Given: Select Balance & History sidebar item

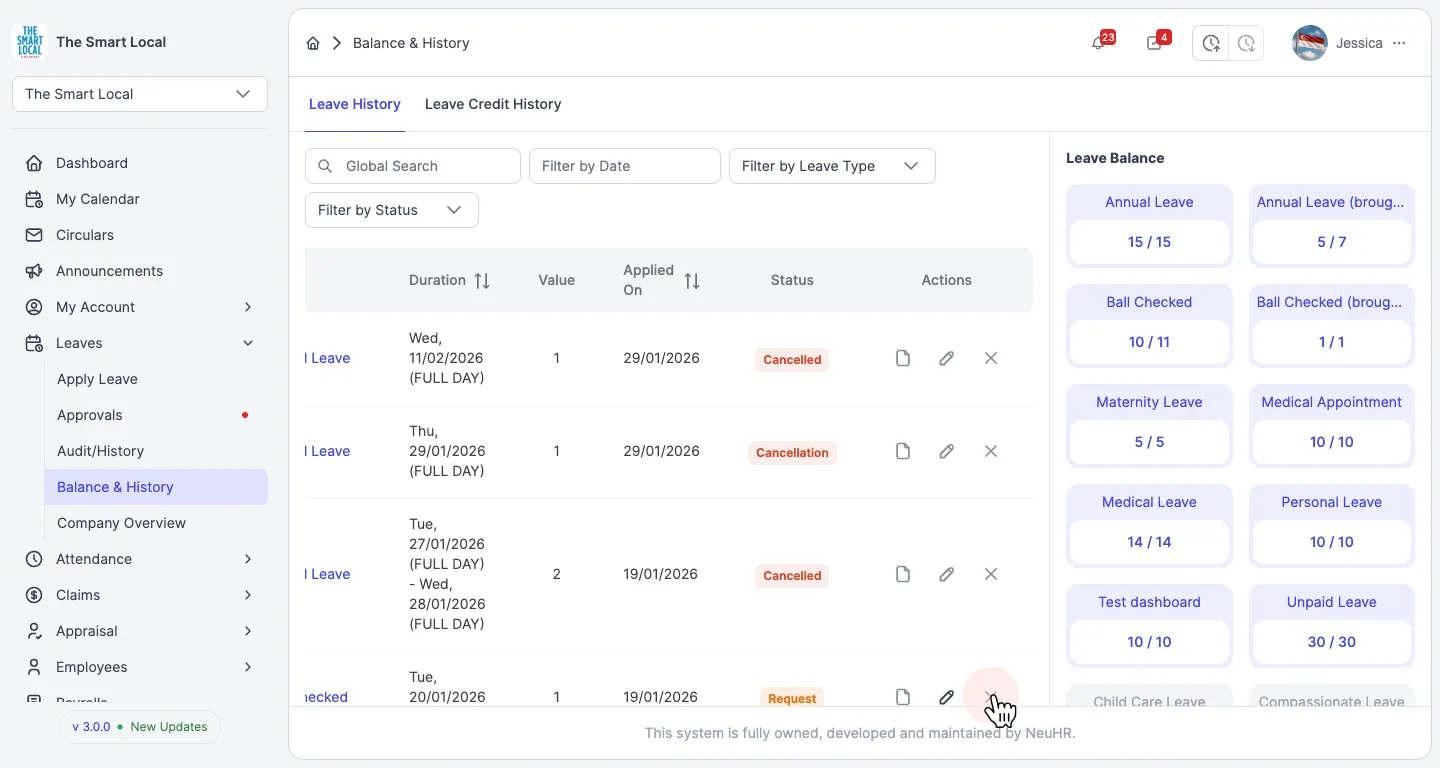Looking at the screenshot, I should coord(156,487).
